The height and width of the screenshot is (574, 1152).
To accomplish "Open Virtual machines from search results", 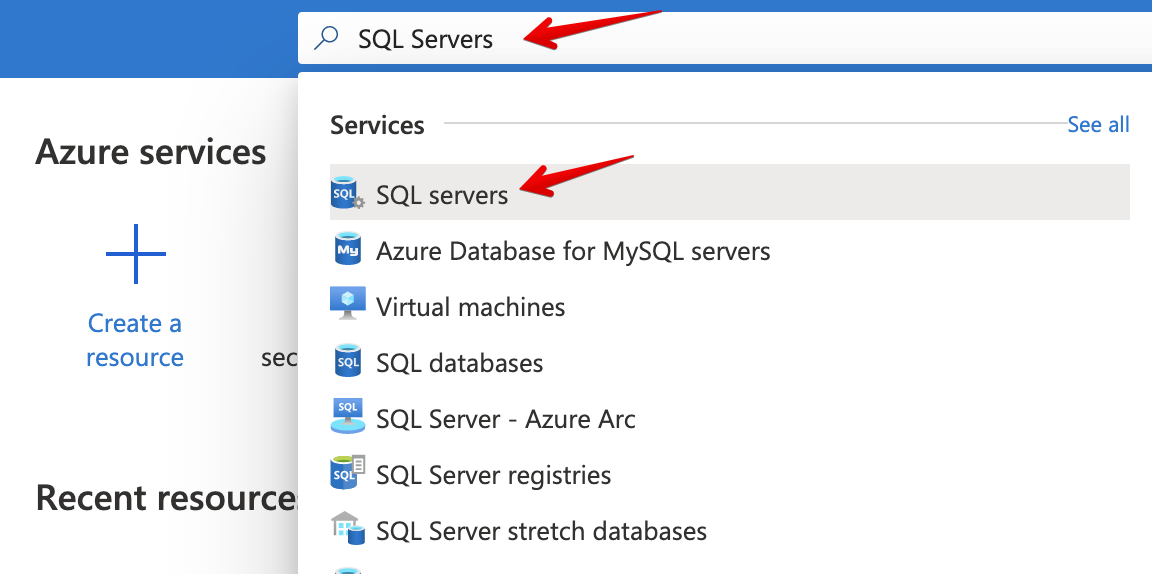I will click(x=470, y=306).
